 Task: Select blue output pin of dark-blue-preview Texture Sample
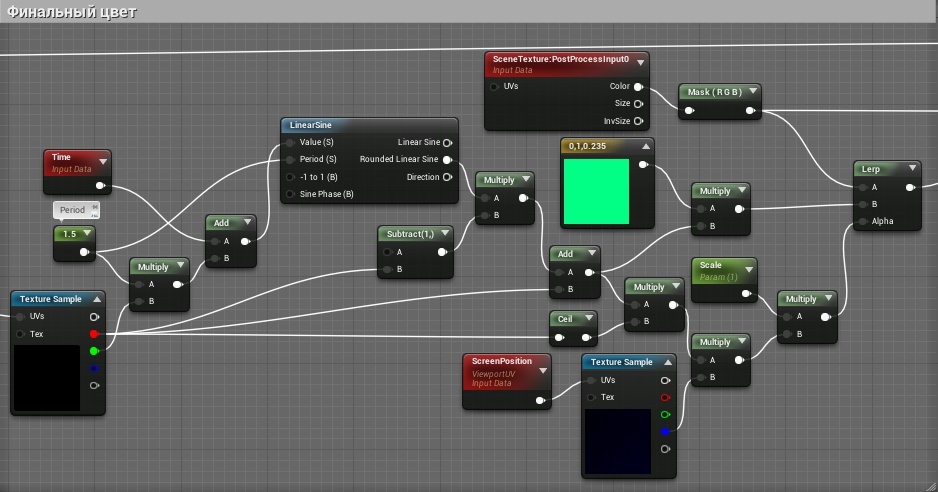[665, 432]
